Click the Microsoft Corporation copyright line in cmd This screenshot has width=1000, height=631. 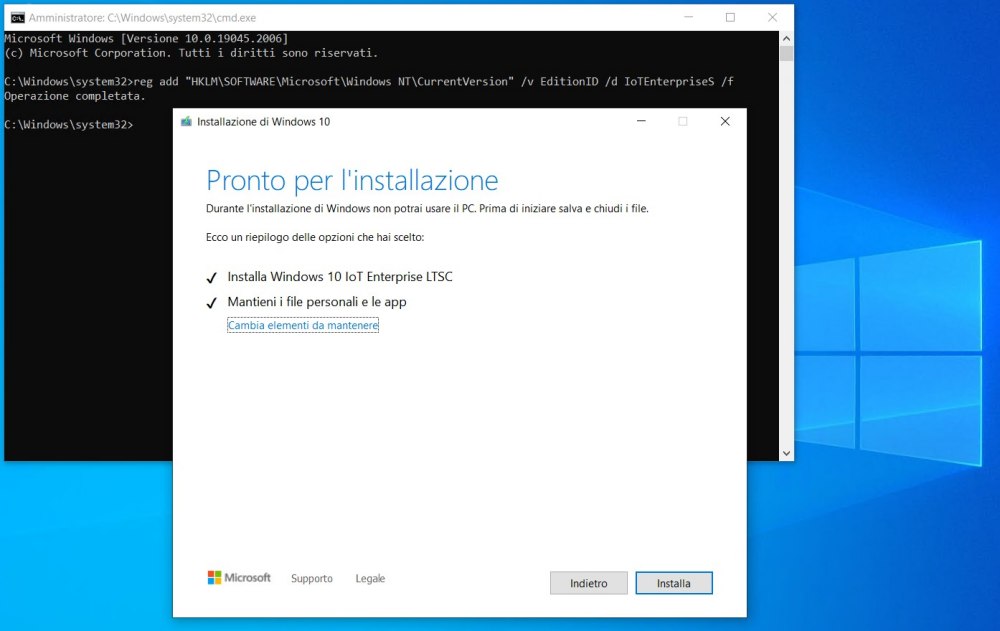pyautogui.click(x=191, y=53)
